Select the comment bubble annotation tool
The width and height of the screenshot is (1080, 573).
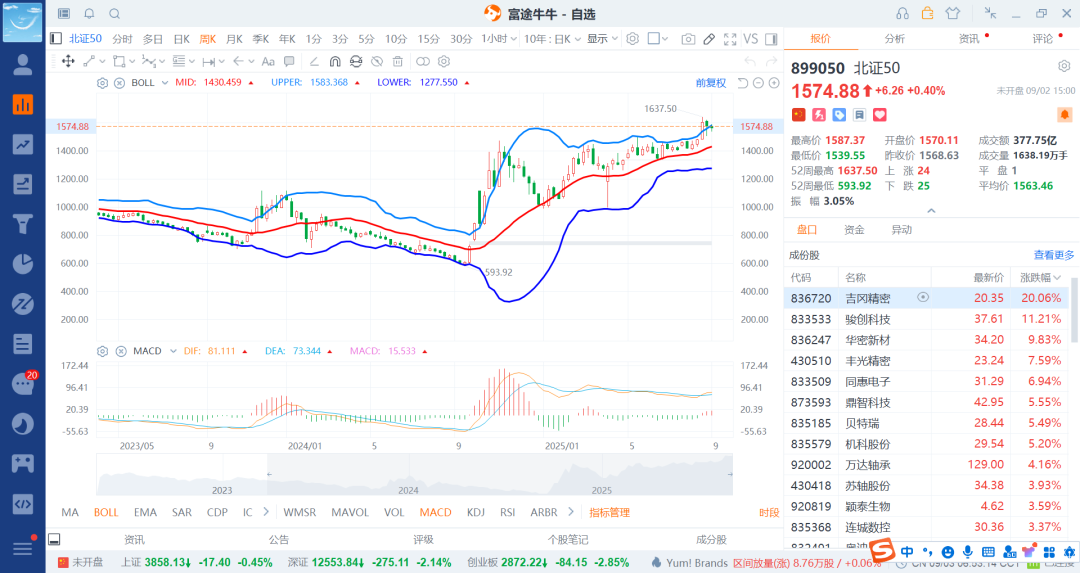click(x=289, y=61)
